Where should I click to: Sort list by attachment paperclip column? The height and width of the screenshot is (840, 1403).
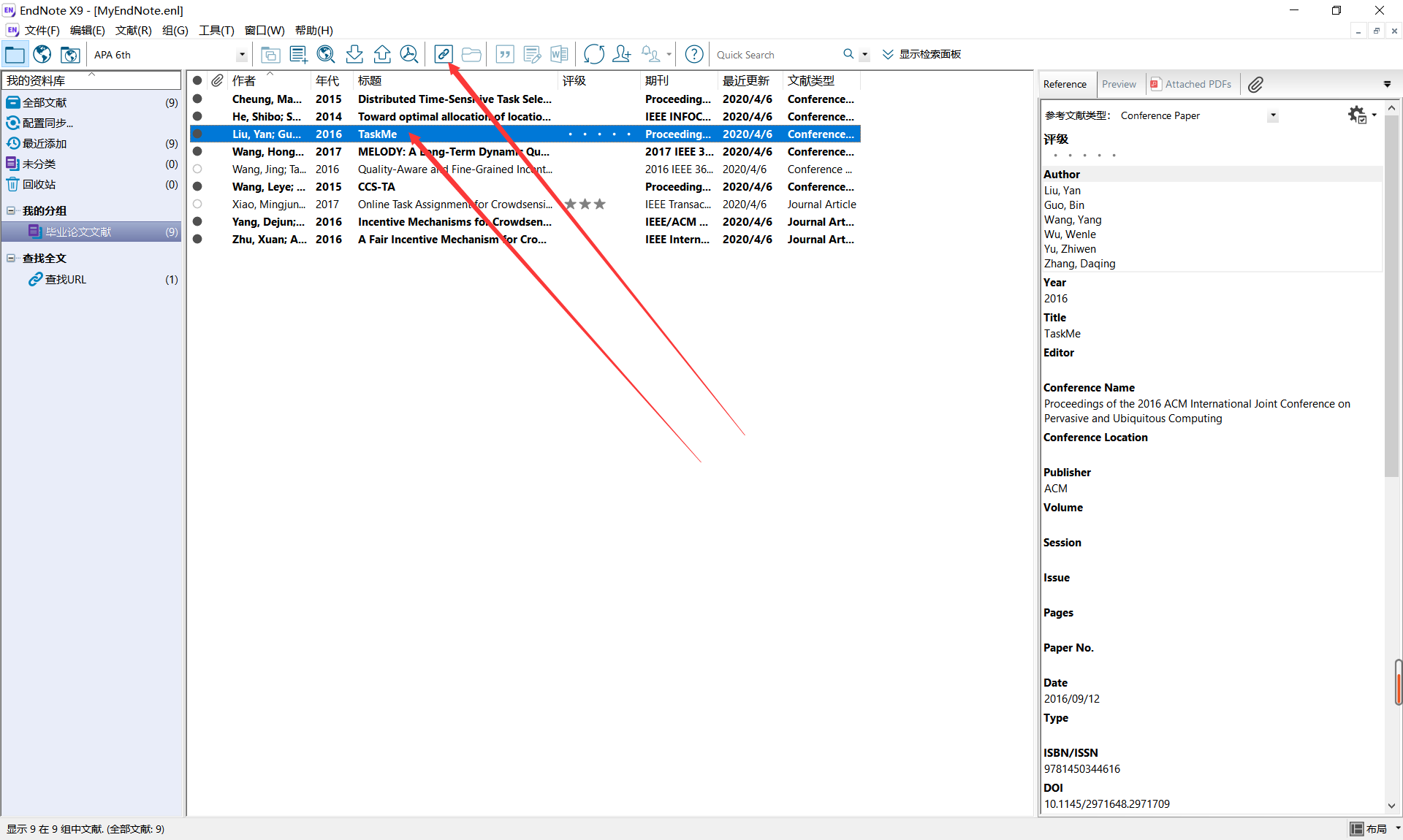click(x=217, y=80)
